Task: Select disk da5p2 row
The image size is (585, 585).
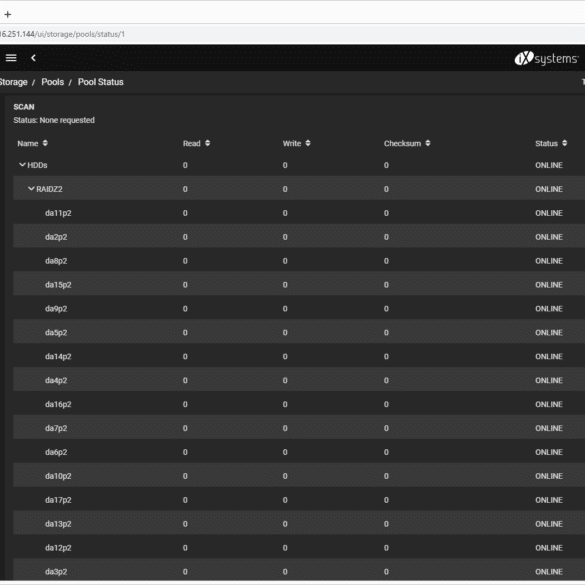Action: coord(299,332)
